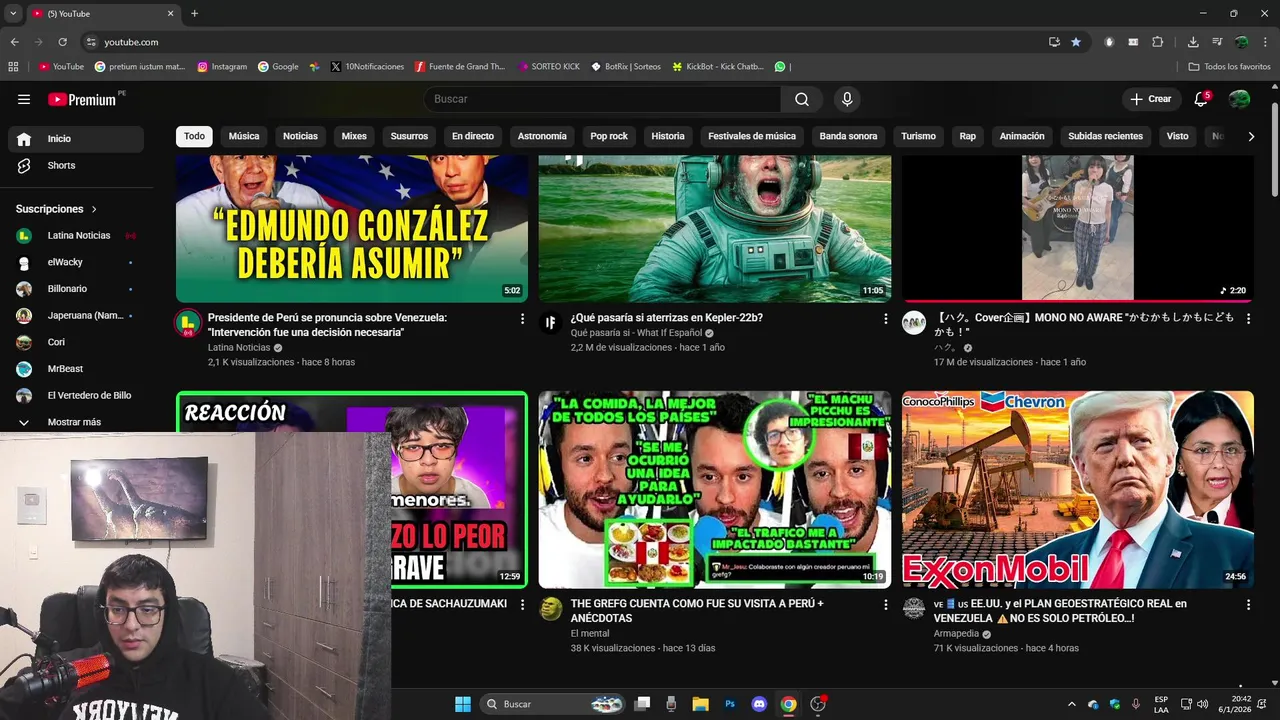Open the ¿Qué pasaría si aterrizas en Kepler-22b? title
Screen dimensions: 1280x720
(x=667, y=318)
